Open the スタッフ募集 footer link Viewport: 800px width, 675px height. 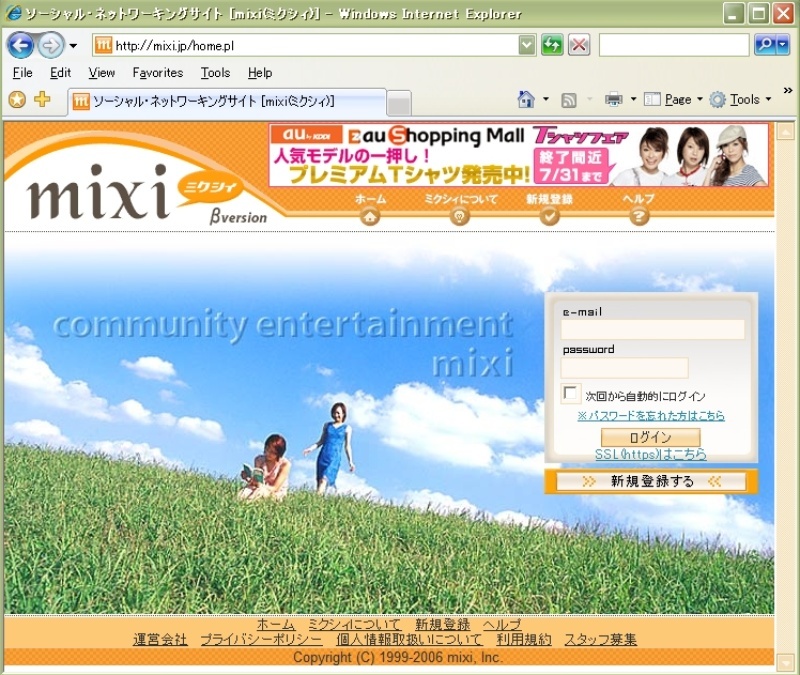pyautogui.click(x=601, y=639)
